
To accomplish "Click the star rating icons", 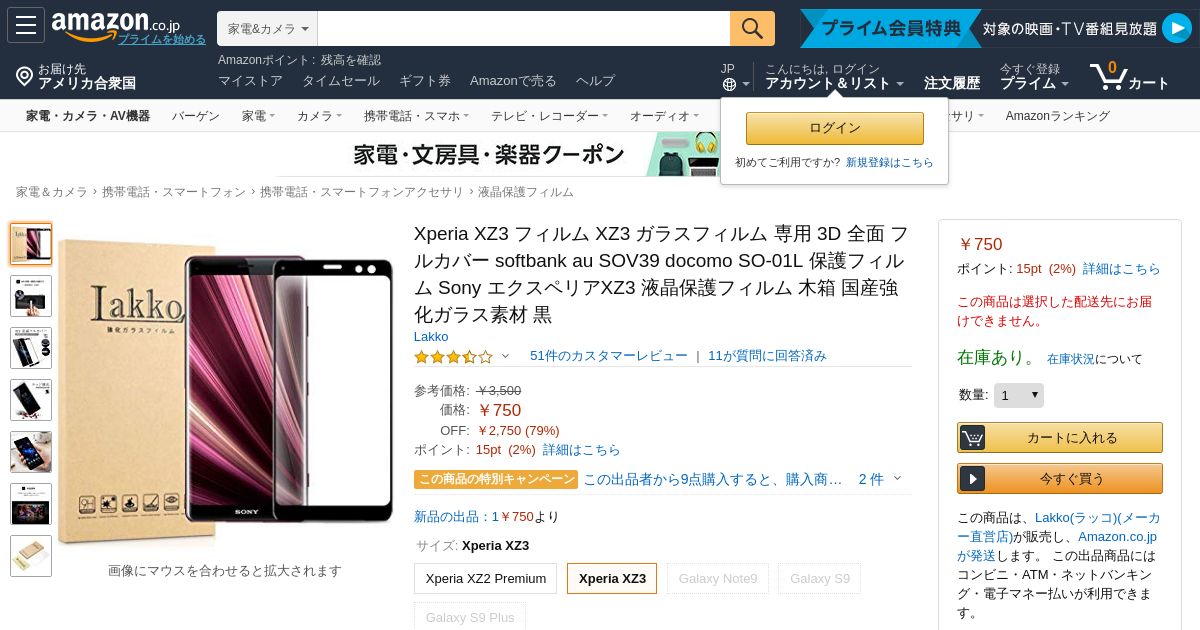I will (x=453, y=356).
